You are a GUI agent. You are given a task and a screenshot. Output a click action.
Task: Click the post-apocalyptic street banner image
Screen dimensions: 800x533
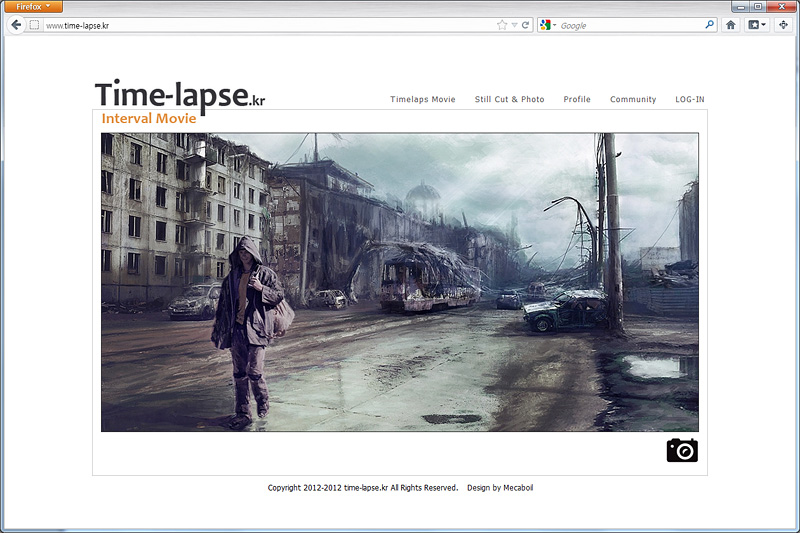[x=399, y=282]
